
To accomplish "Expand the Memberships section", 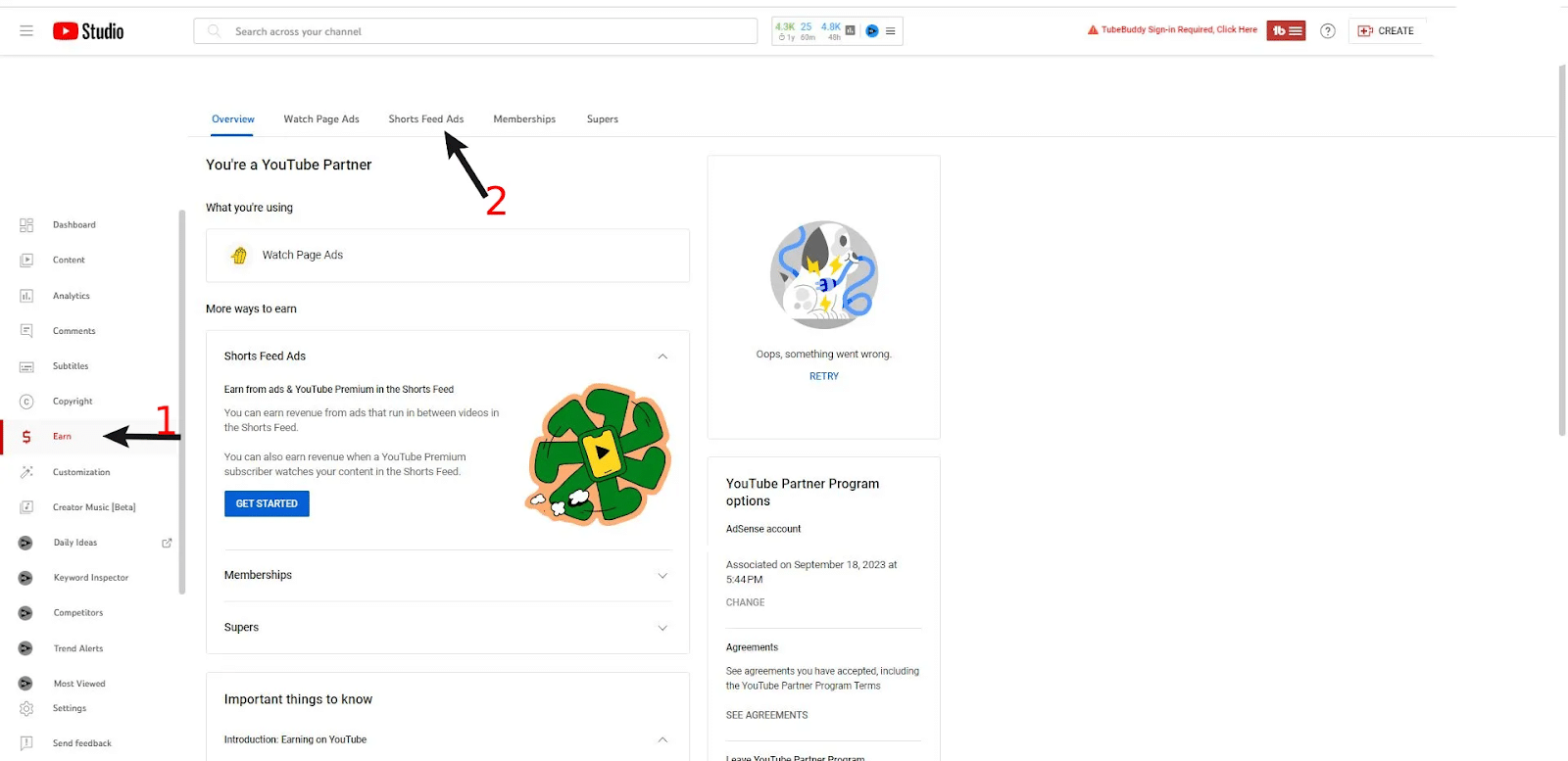I will click(x=662, y=576).
